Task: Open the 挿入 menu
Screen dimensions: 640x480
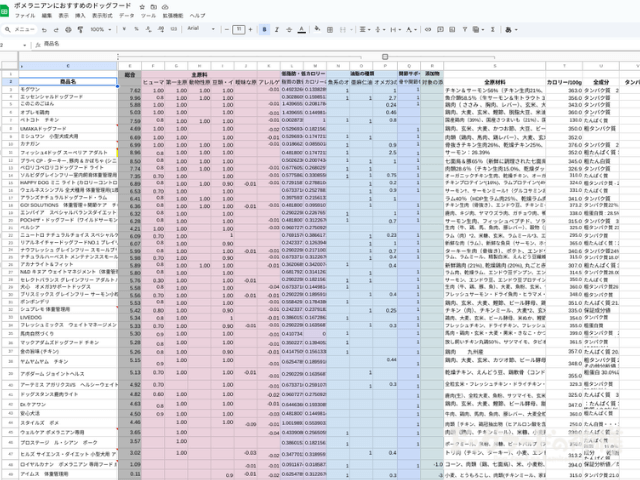Action: coord(80,16)
